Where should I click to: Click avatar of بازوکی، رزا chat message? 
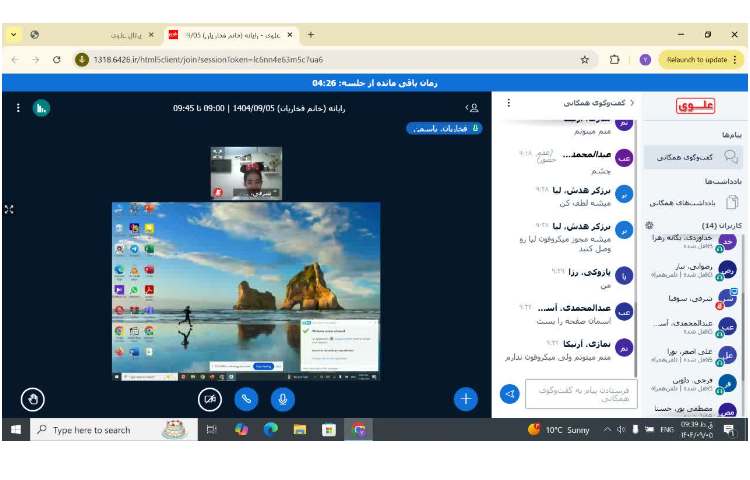coord(624,276)
